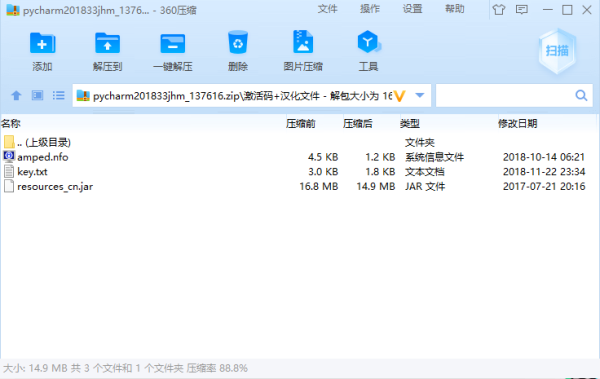600x379 pixels.
Task: Open the 设置 menu
Action: [412, 9]
